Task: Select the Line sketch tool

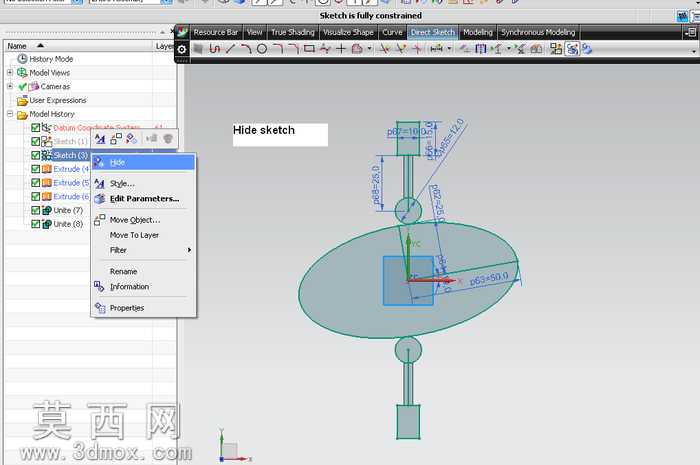Action: (230, 49)
